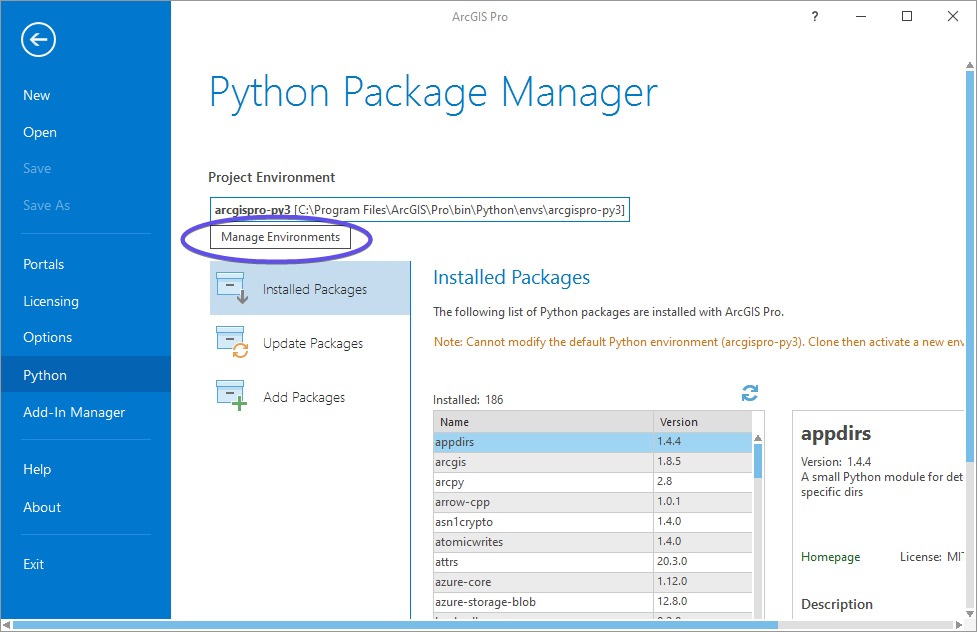Open the About page
Viewport: 977px width, 632px height.
click(x=42, y=507)
